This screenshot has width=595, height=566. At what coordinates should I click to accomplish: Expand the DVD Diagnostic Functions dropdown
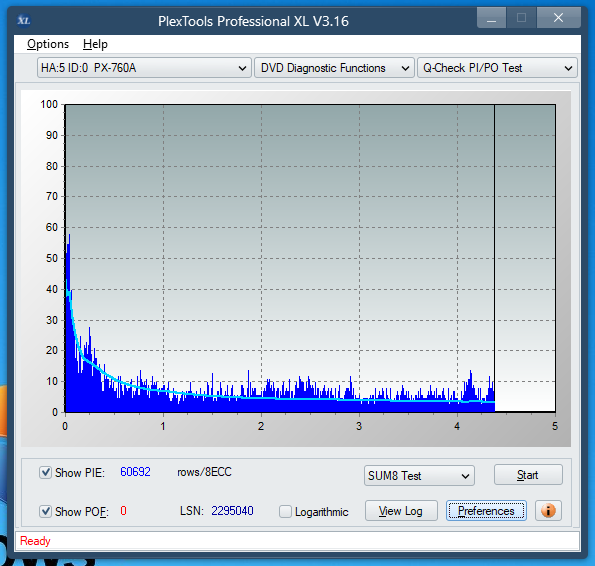point(334,68)
